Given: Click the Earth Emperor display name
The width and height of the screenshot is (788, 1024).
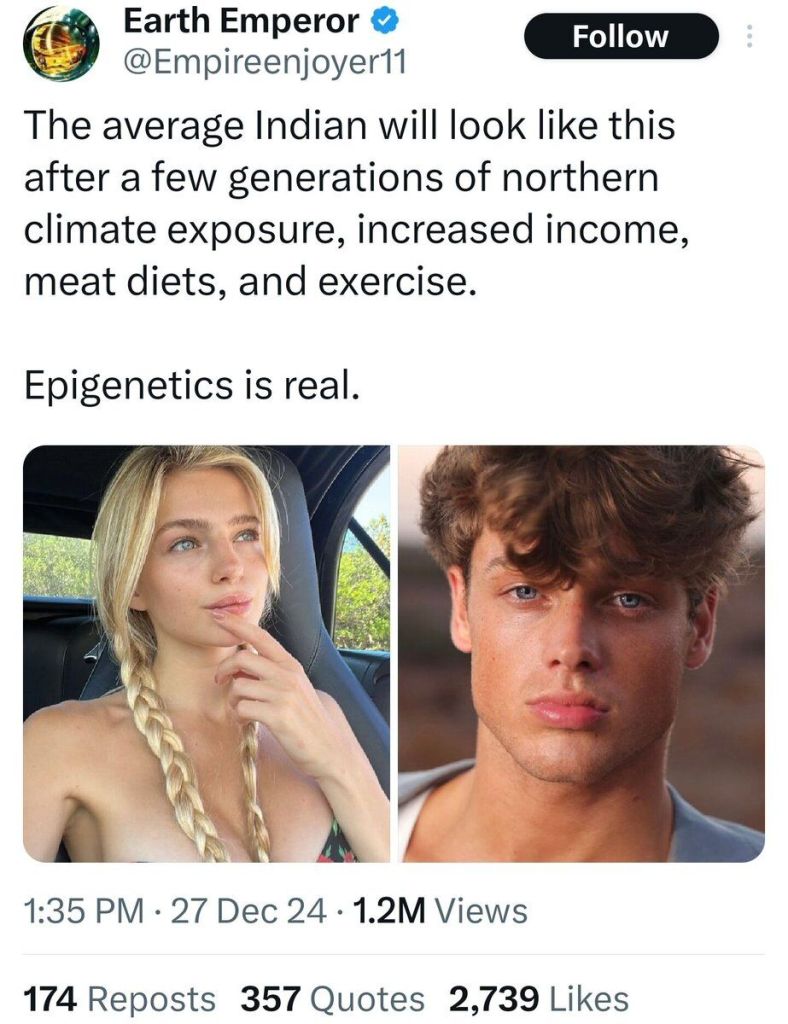Looking at the screenshot, I should [241, 22].
